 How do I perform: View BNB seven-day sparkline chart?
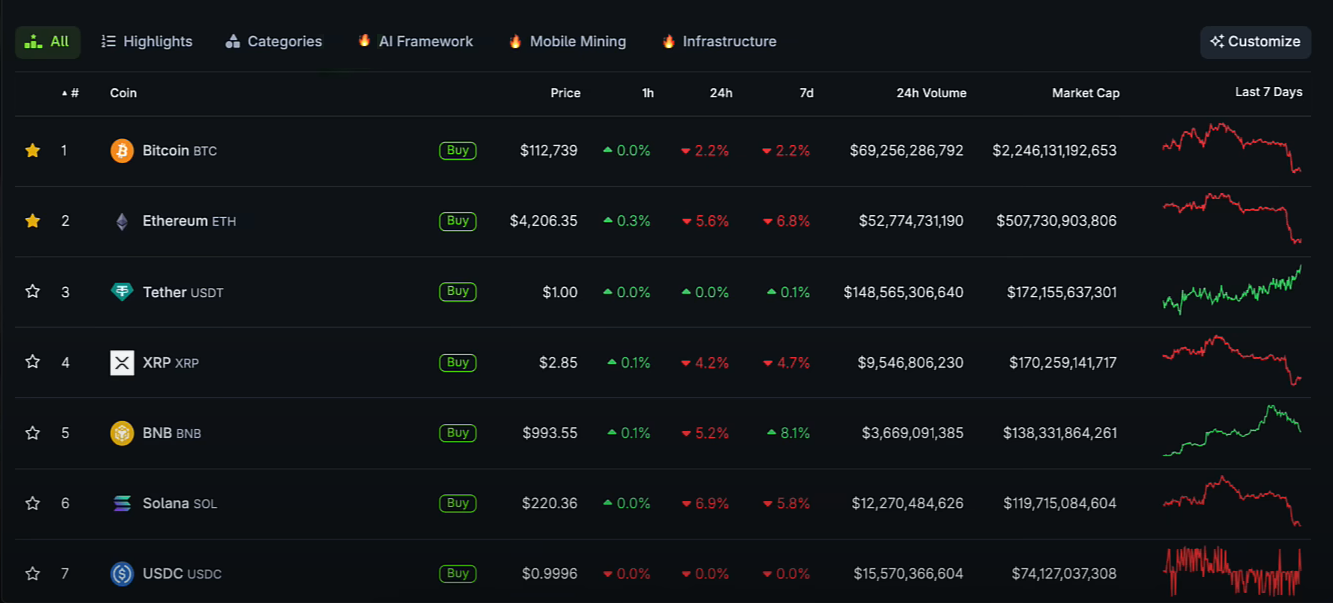click(1232, 432)
